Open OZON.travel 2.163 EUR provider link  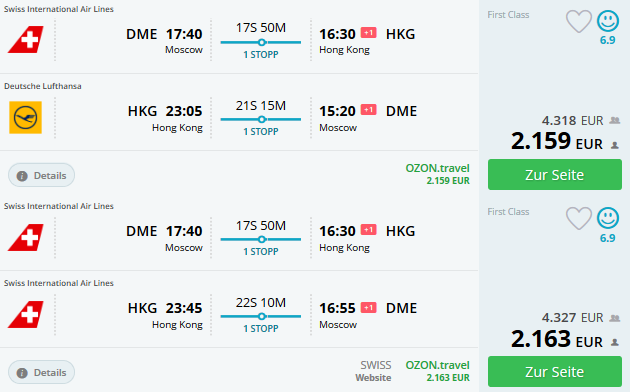pyautogui.click(x=437, y=371)
